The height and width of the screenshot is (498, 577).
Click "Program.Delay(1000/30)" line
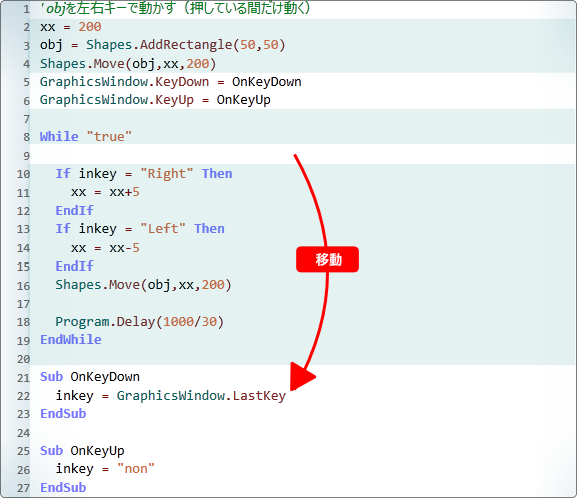[139, 322]
